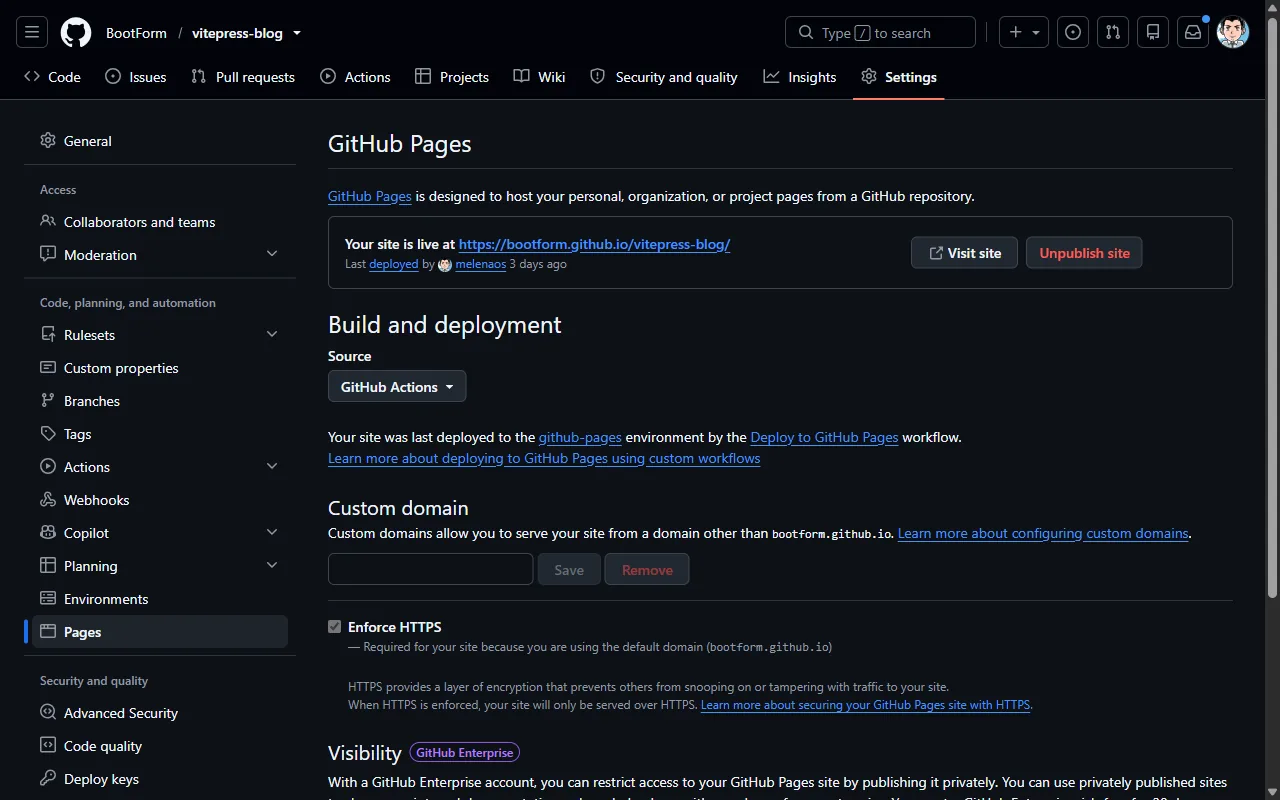Image resolution: width=1280 pixels, height=800 pixels.
Task: Switch to the Pull requests tab
Action: 243,77
